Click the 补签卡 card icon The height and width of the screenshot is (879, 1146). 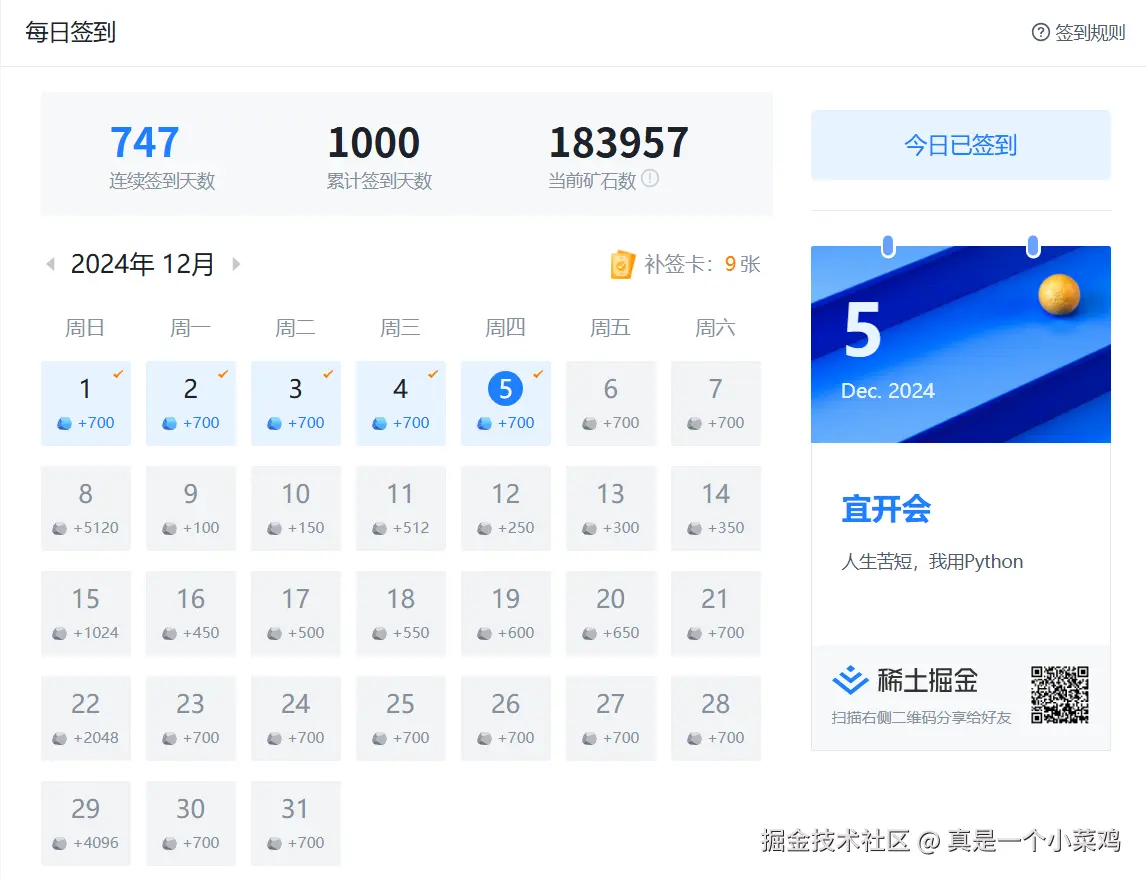click(624, 263)
